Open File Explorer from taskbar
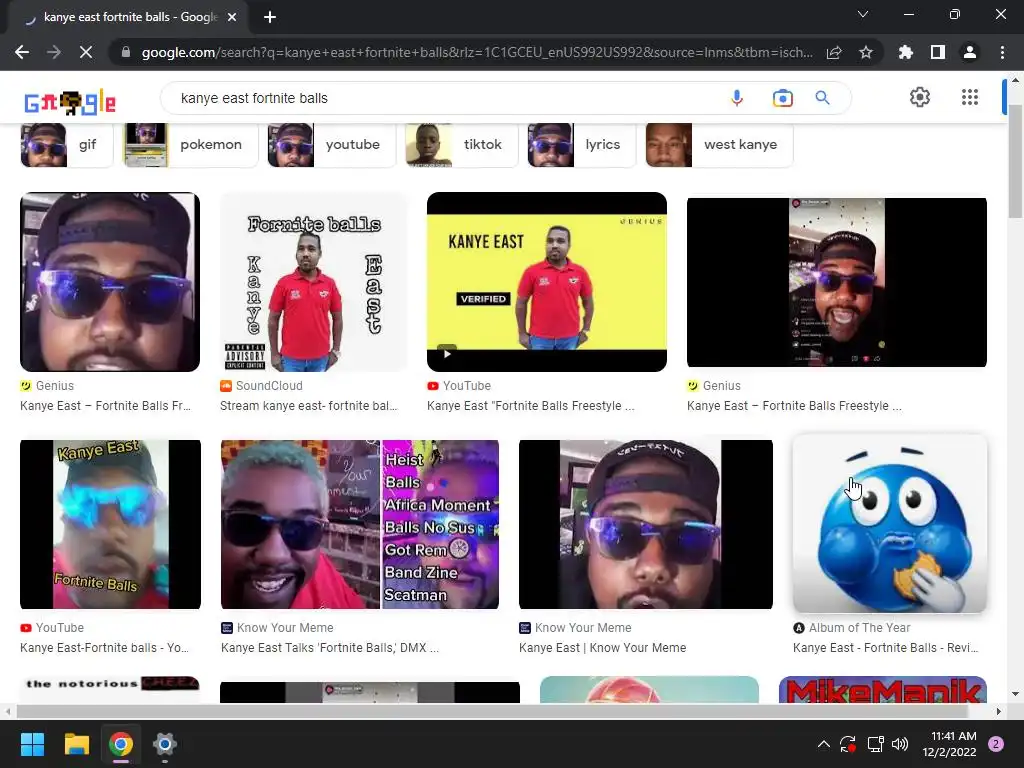Viewport: 1024px width, 768px height. (x=76, y=744)
